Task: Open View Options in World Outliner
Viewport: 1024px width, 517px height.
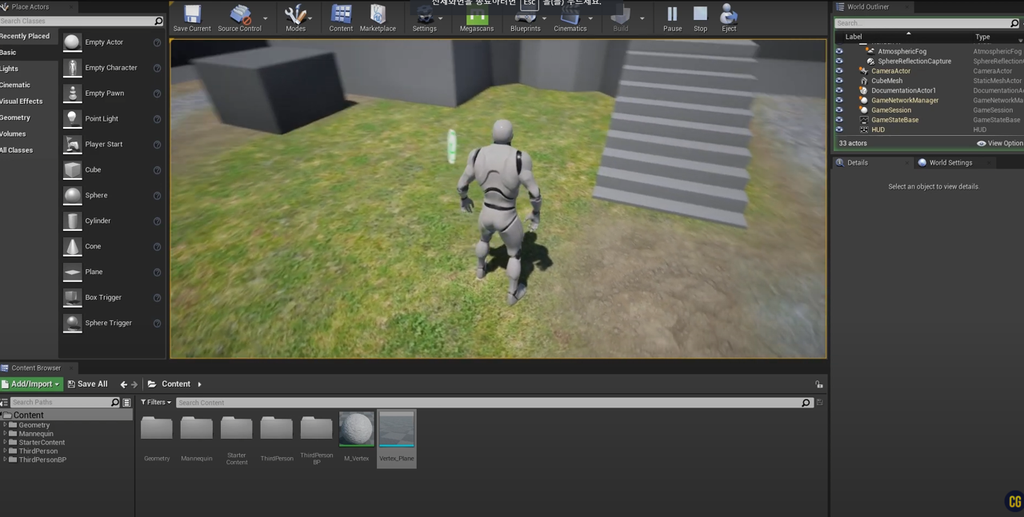Action: pyautogui.click(x=1000, y=143)
